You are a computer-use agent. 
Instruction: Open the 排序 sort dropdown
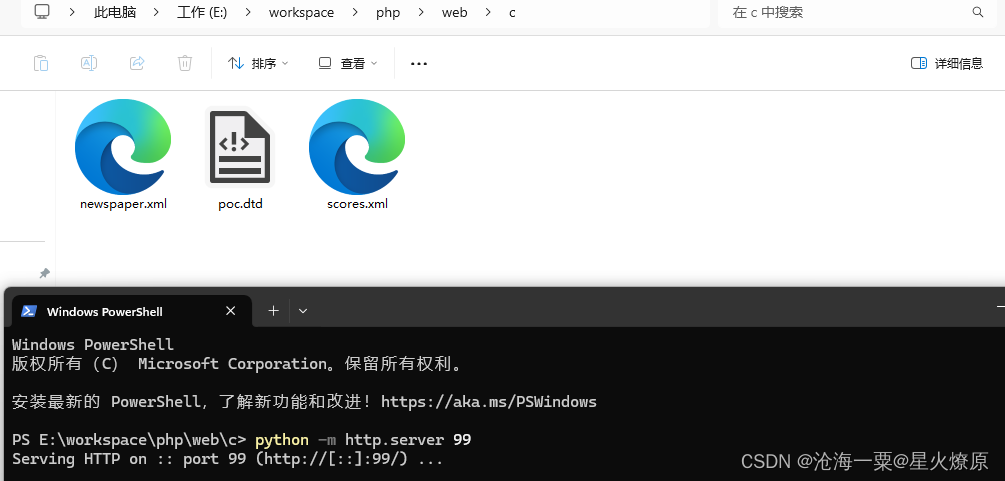258,63
